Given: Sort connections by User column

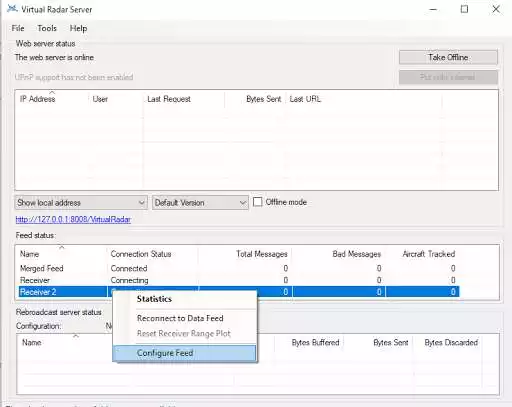Looking at the screenshot, I should tap(100, 99).
